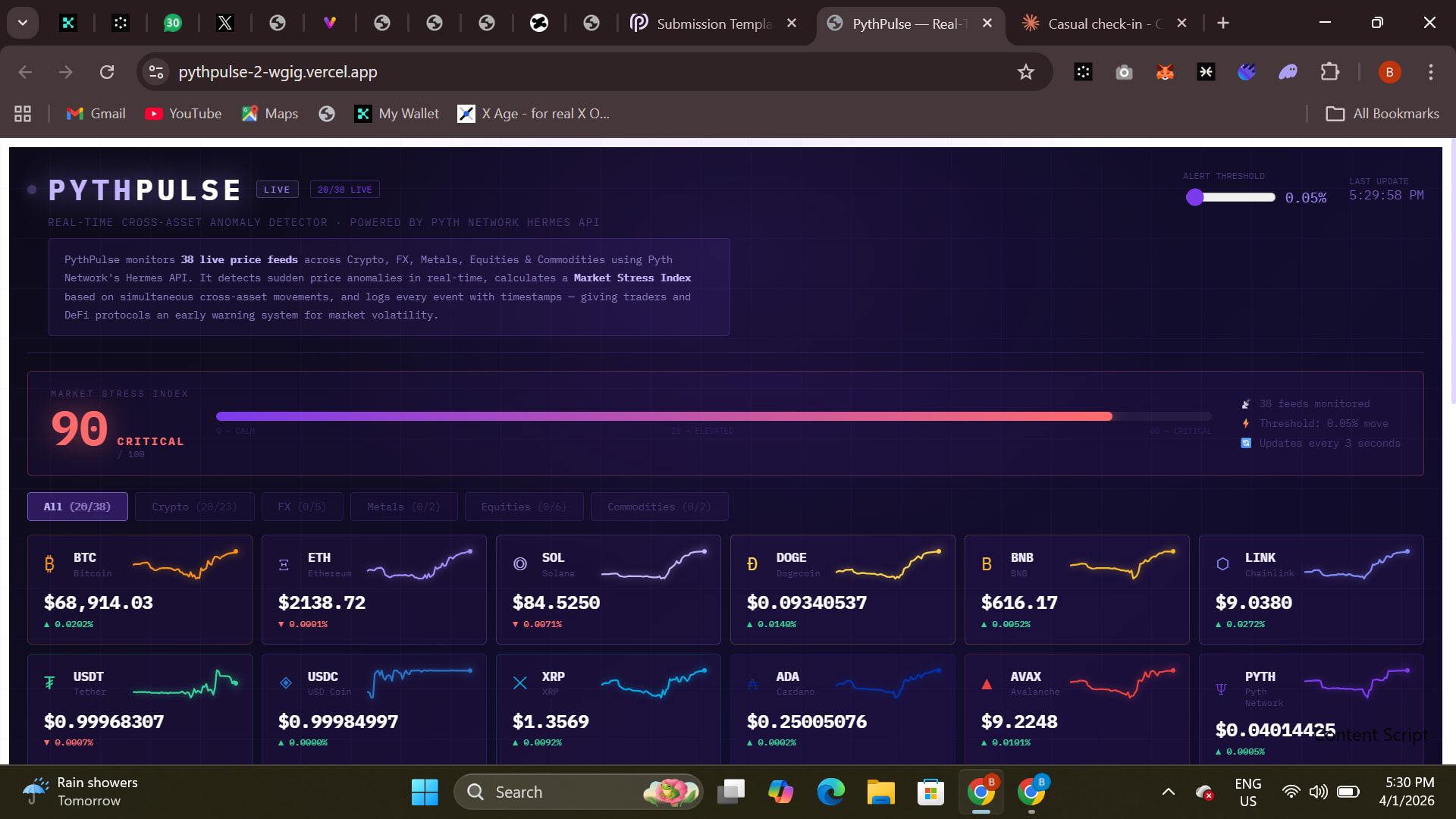Go back to the previous page
Image resolution: width=1456 pixels, height=819 pixels.
click(25, 72)
